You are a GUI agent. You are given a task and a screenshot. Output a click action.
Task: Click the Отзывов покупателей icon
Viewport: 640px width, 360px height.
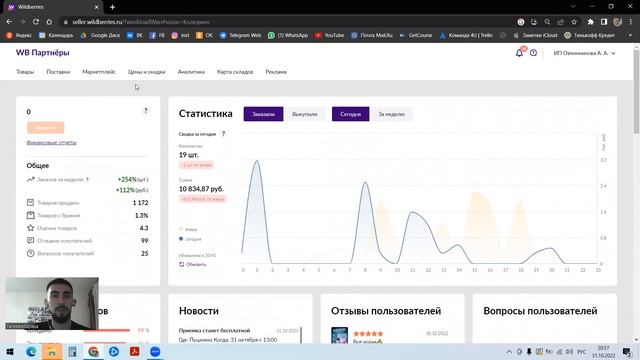coord(30,240)
